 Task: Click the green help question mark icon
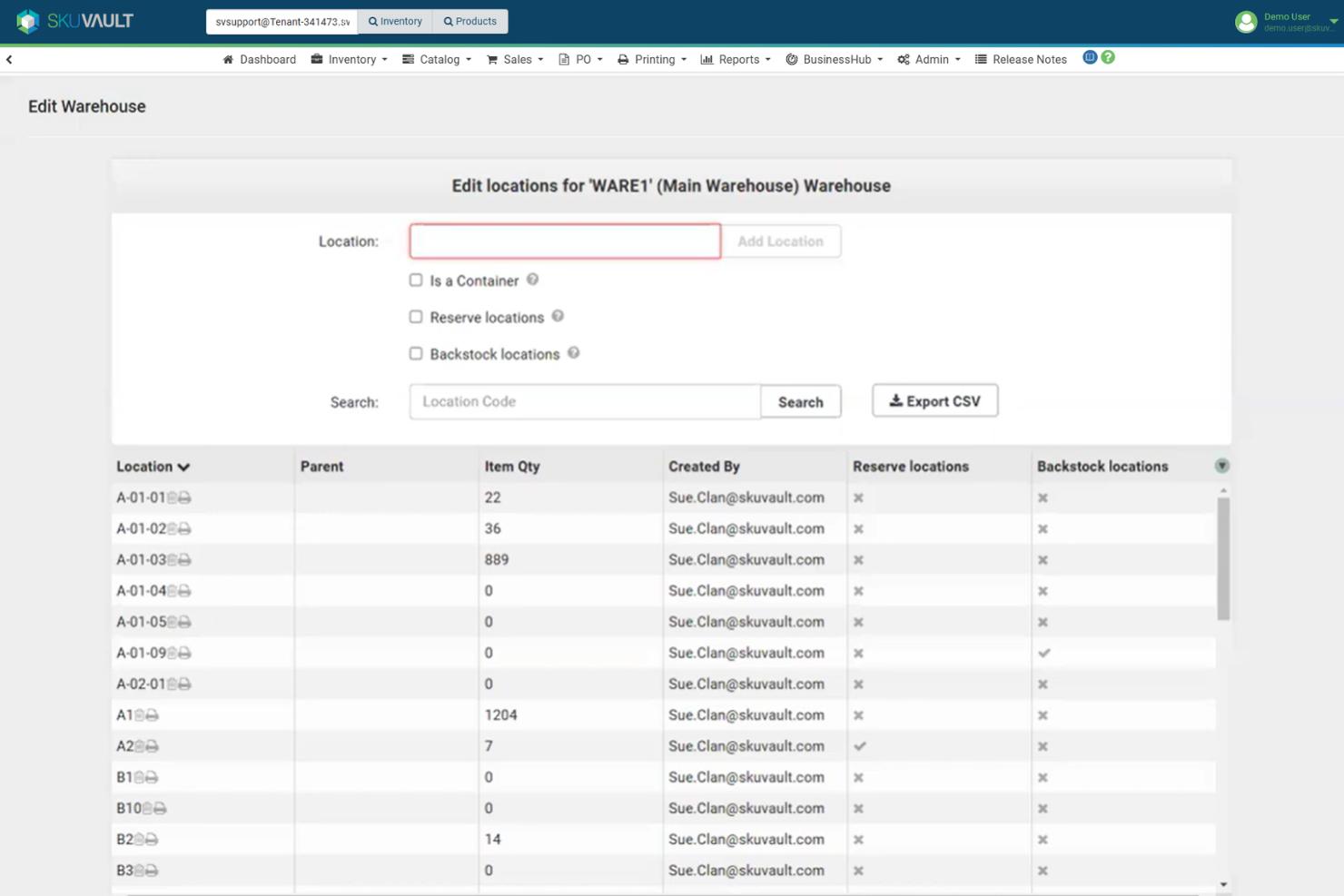(1108, 56)
